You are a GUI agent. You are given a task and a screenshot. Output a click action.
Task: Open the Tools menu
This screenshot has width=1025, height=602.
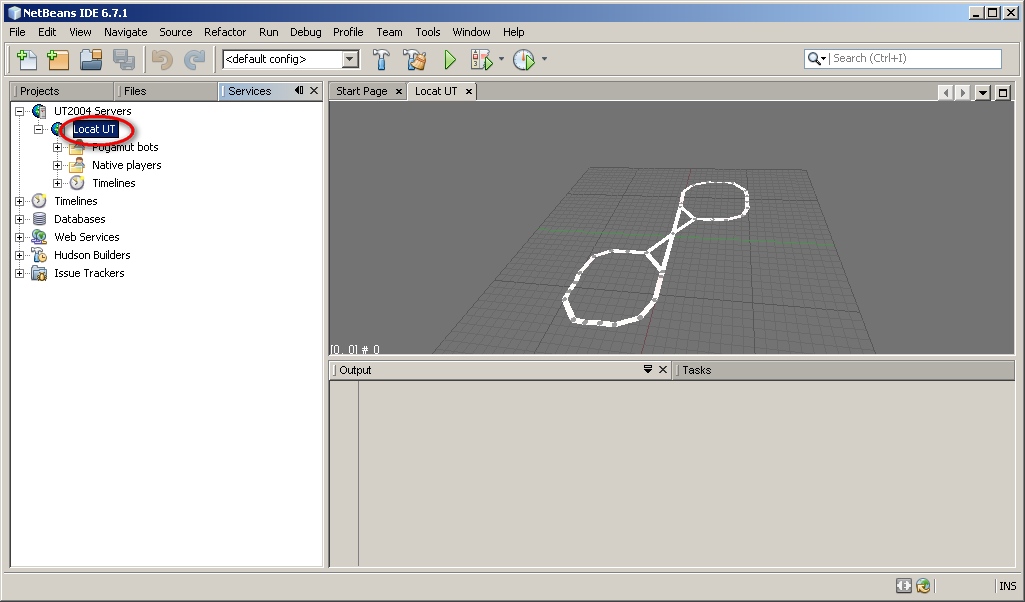[x=428, y=32]
